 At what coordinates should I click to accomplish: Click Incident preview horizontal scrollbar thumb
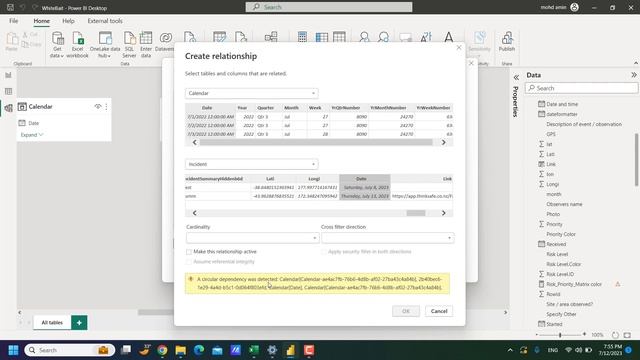pos(416,213)
